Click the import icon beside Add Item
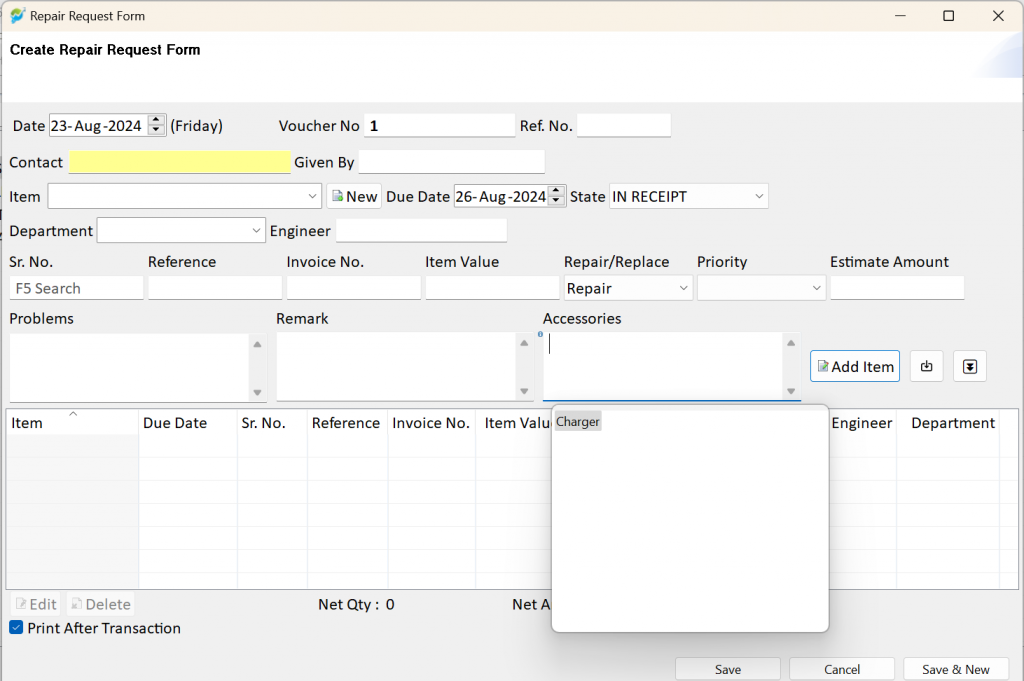This screenshot has height=681, width=1024. [x=926, y=366]
